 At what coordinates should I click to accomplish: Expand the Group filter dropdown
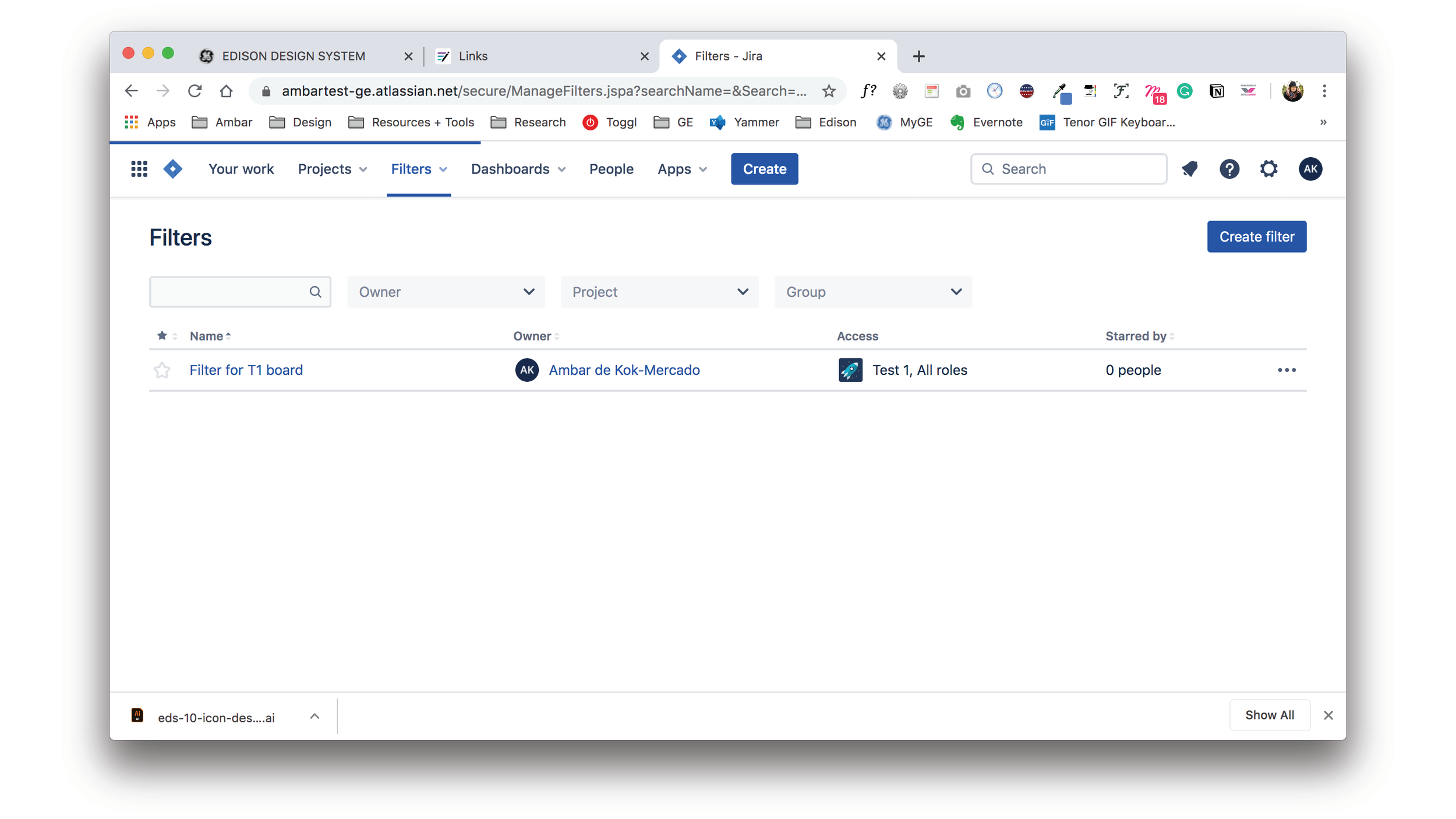pos(872,292)
